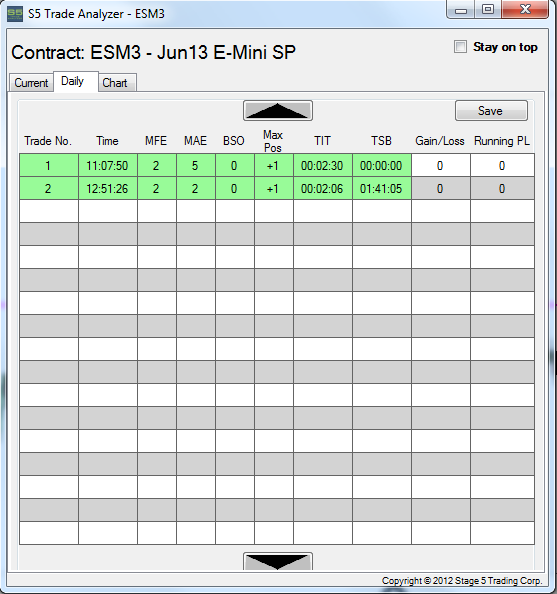Click the MFE column header
The width and height of the screenshot is (557, 594).
tap(156, 141)
